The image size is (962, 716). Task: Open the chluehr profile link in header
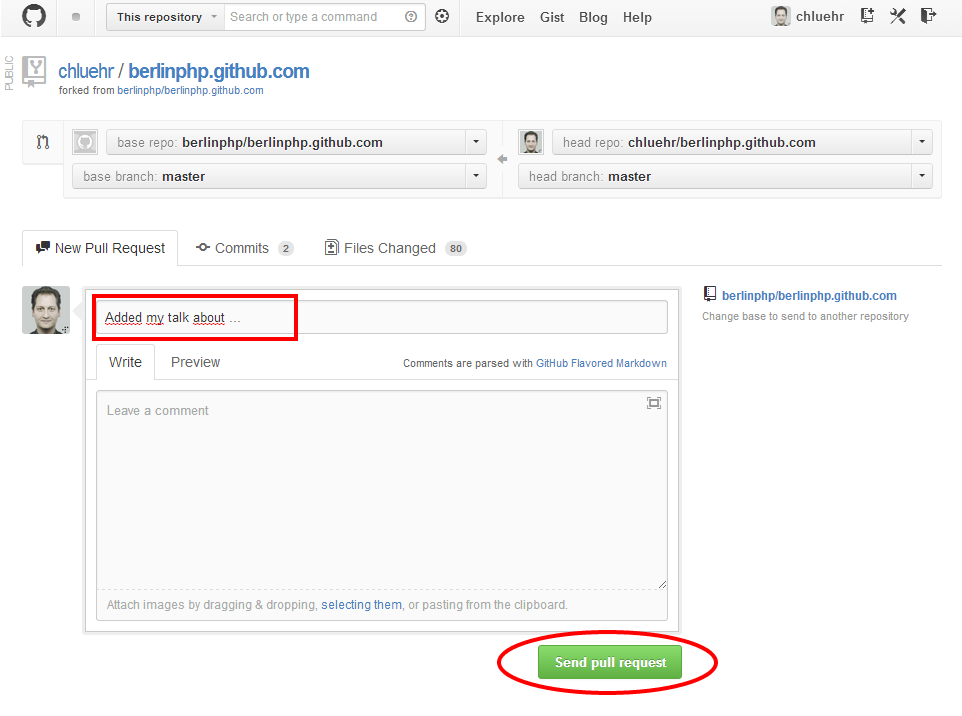coord(820,17)
